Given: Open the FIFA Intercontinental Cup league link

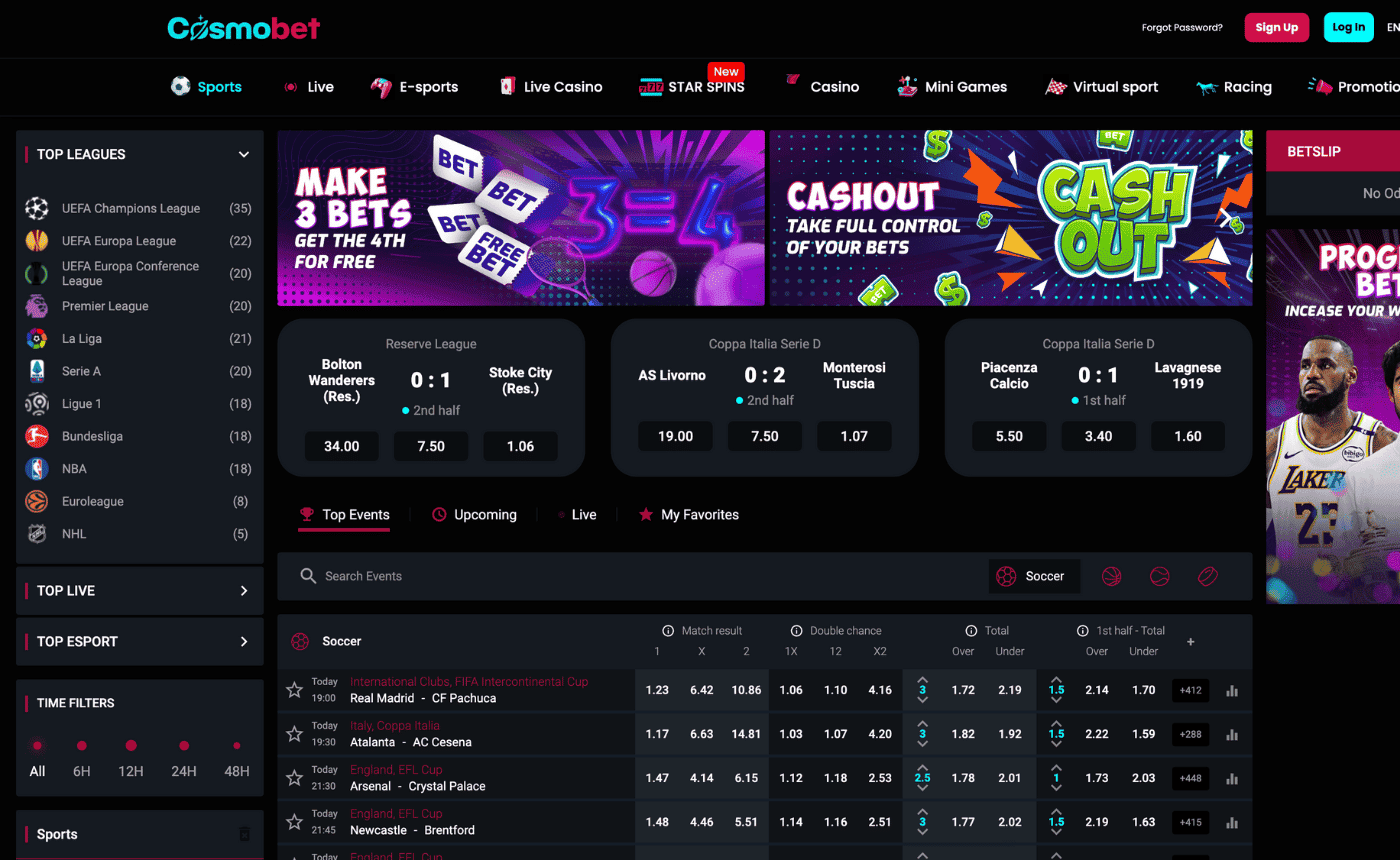Looking at the screenshot, I should pos(469,682).
